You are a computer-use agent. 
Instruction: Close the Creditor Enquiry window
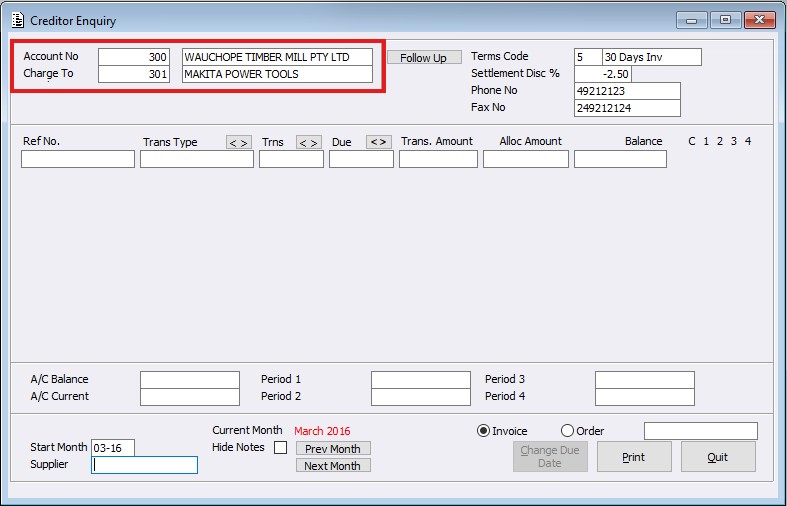coord(759,20)
